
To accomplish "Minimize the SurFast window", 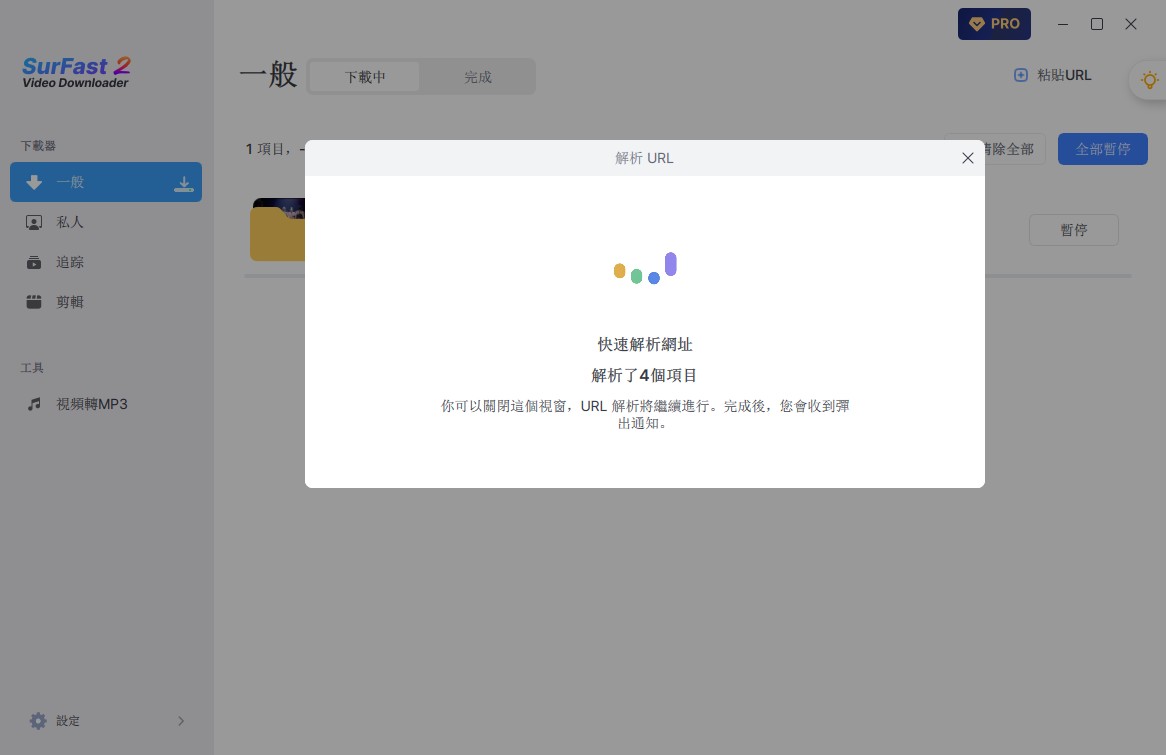I will tap(1063, 24).
